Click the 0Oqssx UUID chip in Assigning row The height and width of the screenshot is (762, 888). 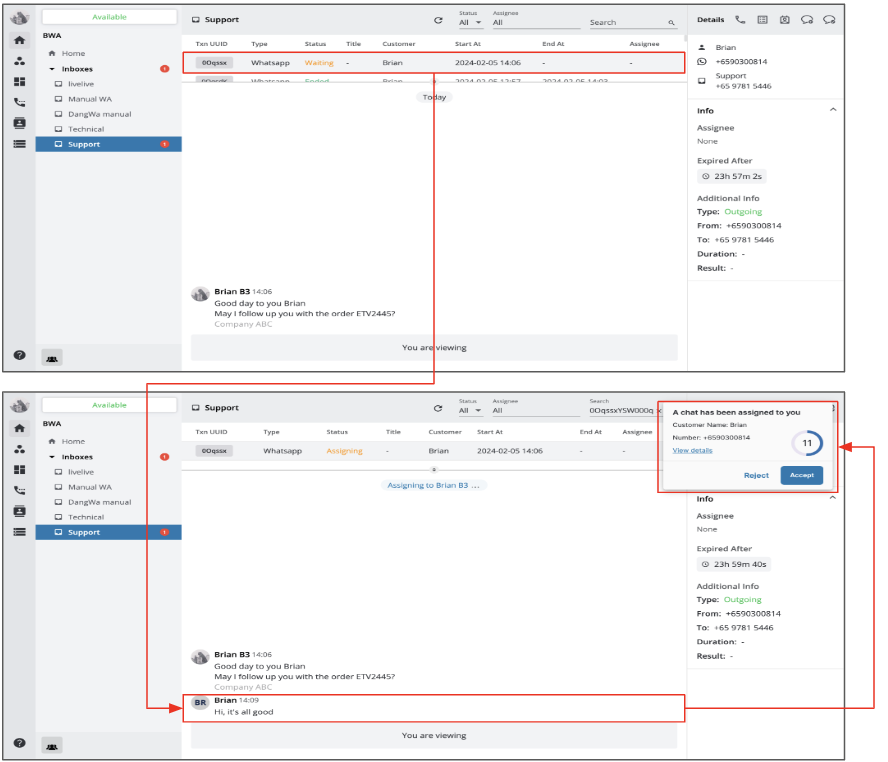click(214, 451)
